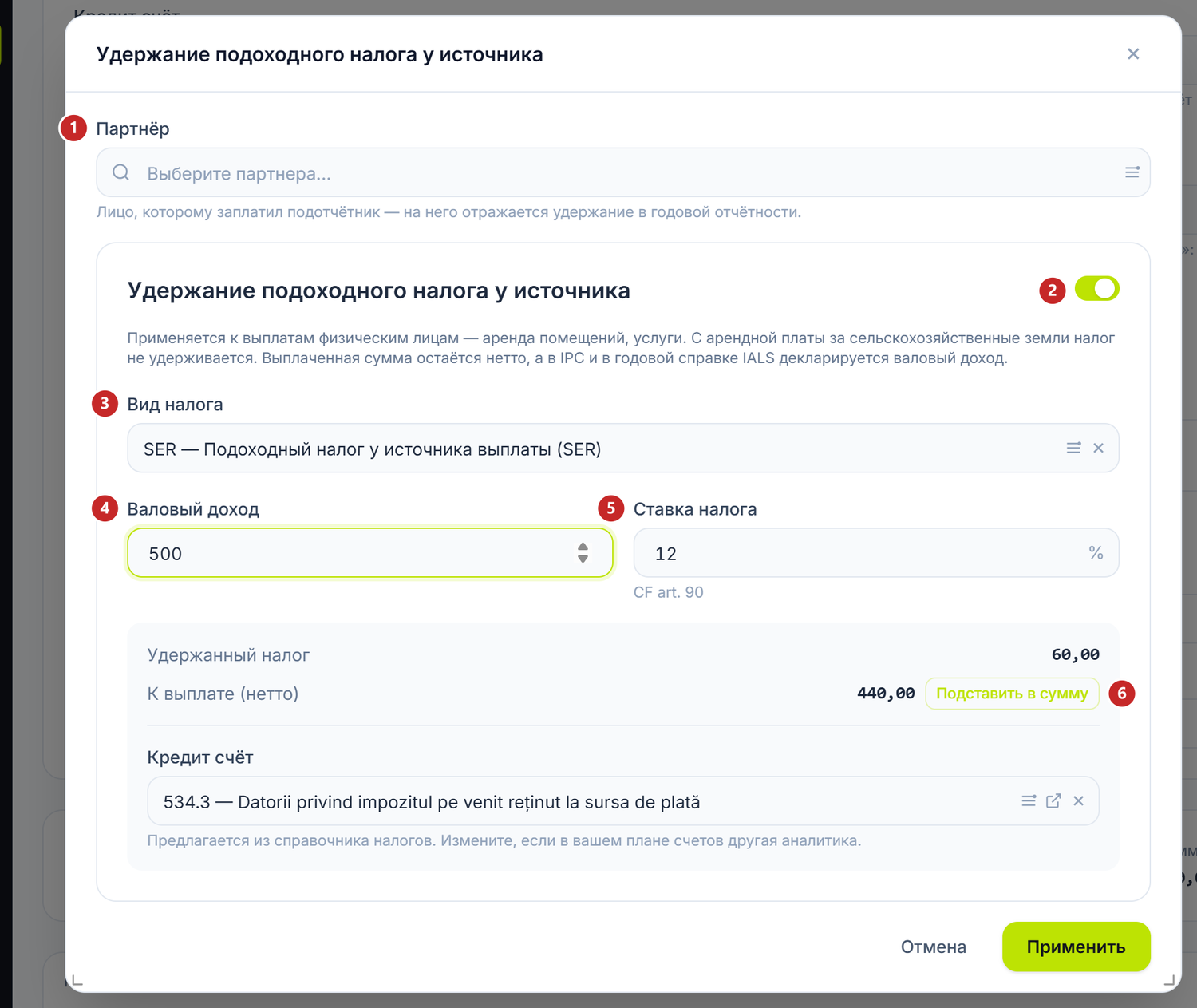The image size is (1197, 1008).
Task: Click the Выберите партнера search box
Action: (622, 172)
